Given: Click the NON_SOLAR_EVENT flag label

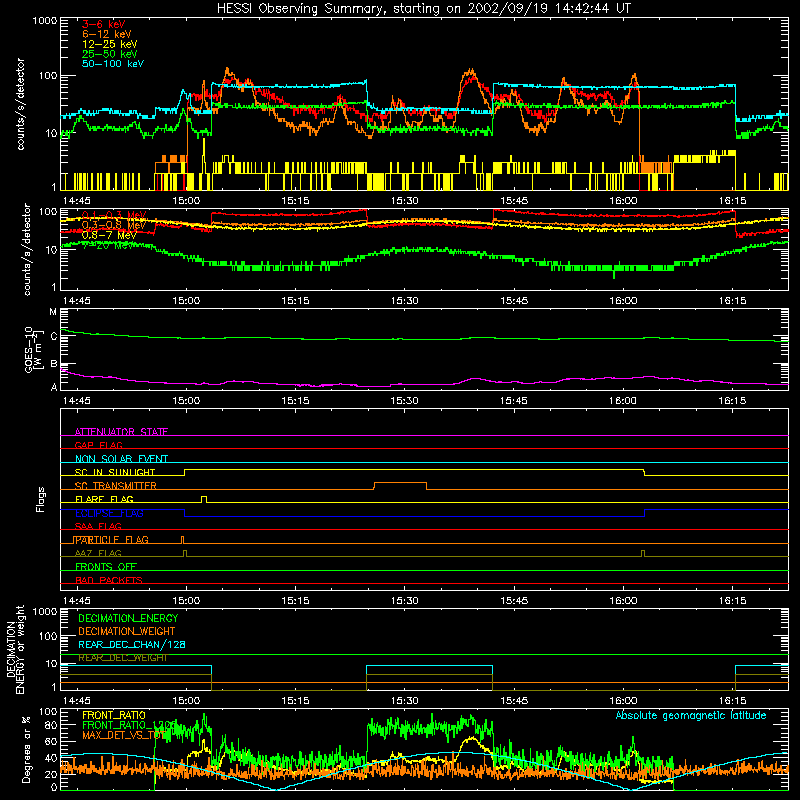Looking at the screenshot, I should (x=121, y=459).
